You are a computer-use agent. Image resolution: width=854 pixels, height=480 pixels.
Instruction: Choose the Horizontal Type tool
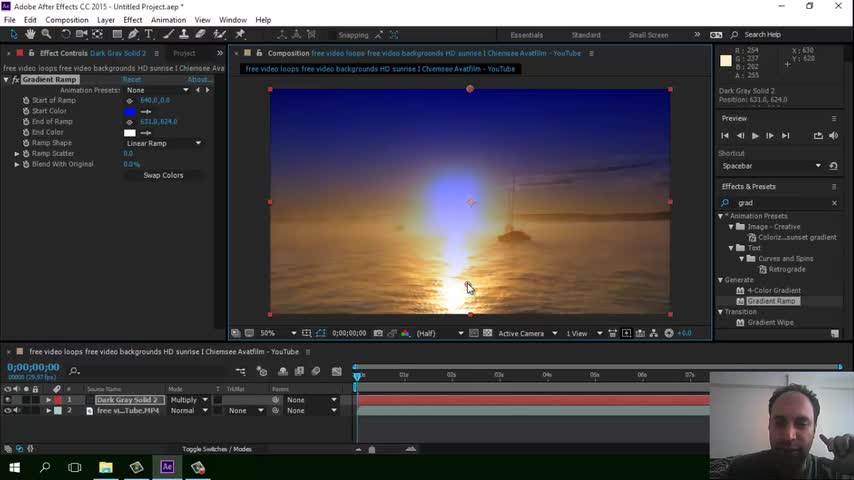click(149, 34)
